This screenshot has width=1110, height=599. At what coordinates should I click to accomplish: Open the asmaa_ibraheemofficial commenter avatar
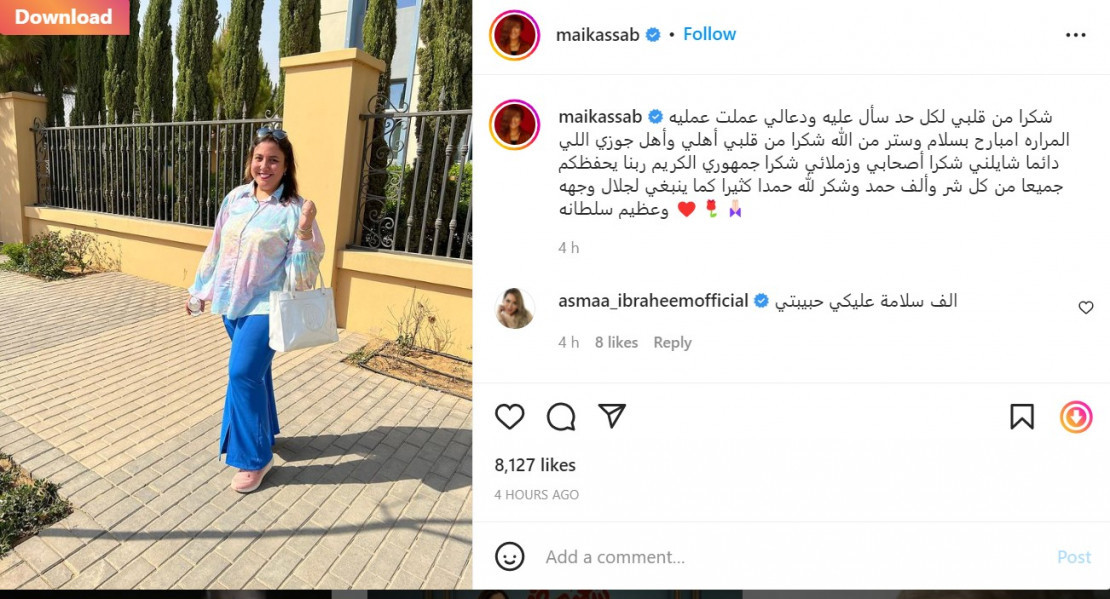[x=515, y=308]
